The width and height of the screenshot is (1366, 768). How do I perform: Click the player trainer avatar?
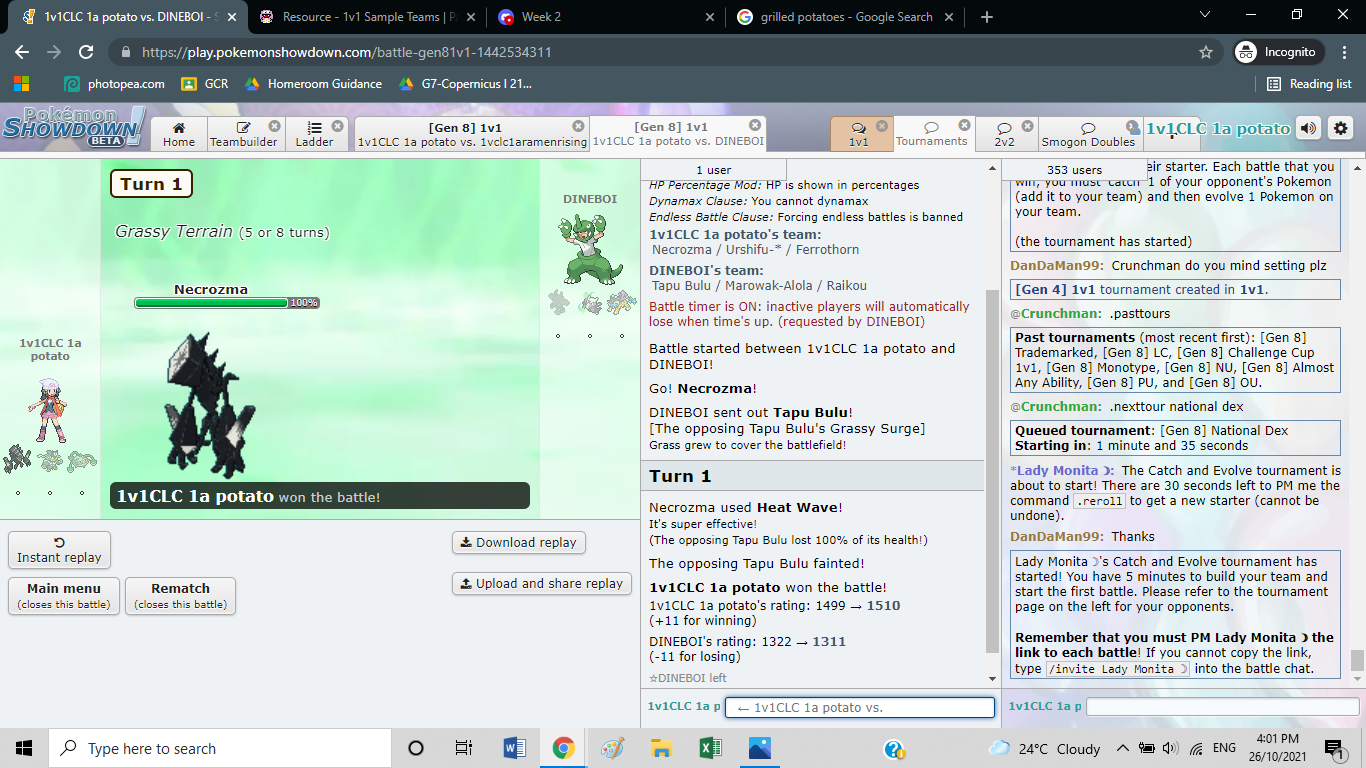pos(49,411)
